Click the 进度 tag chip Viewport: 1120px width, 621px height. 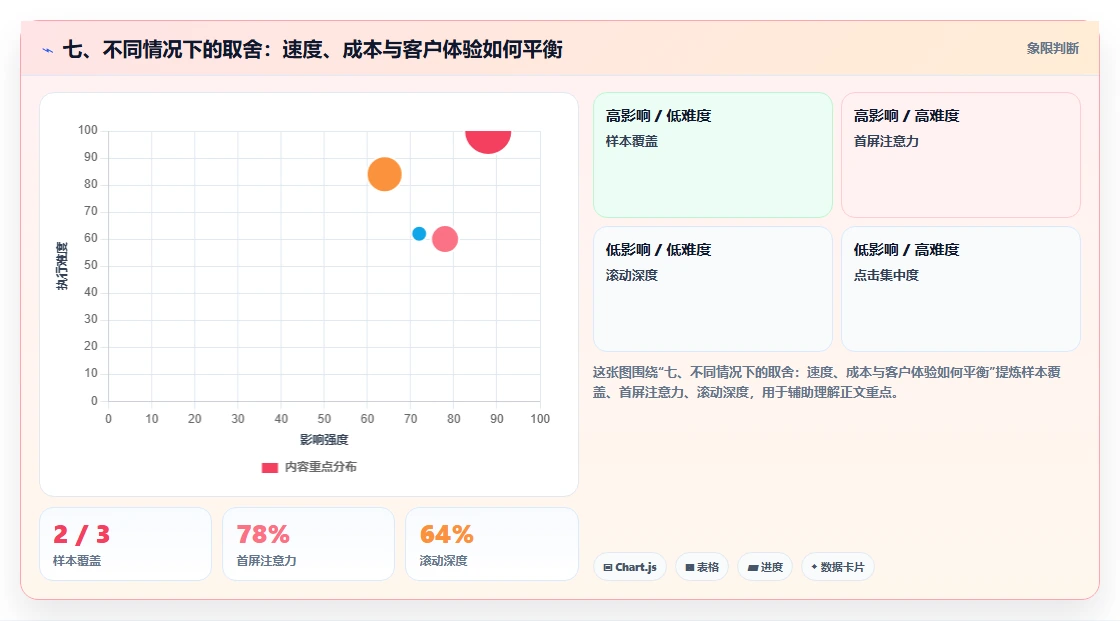pyautogui.click(x=765, y=567)
